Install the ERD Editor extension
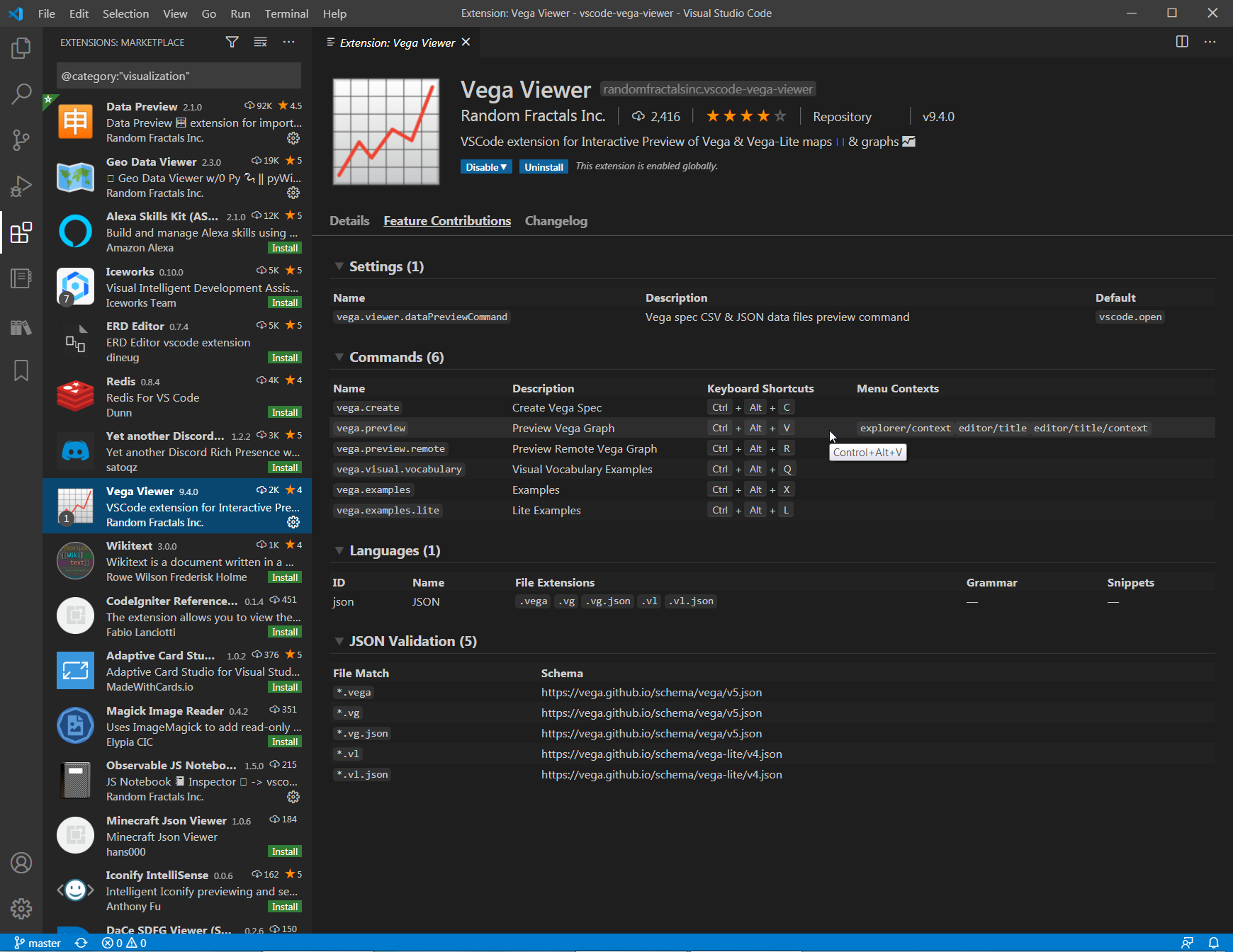Viewport: 1233px width, 952px height. point(285,358)
